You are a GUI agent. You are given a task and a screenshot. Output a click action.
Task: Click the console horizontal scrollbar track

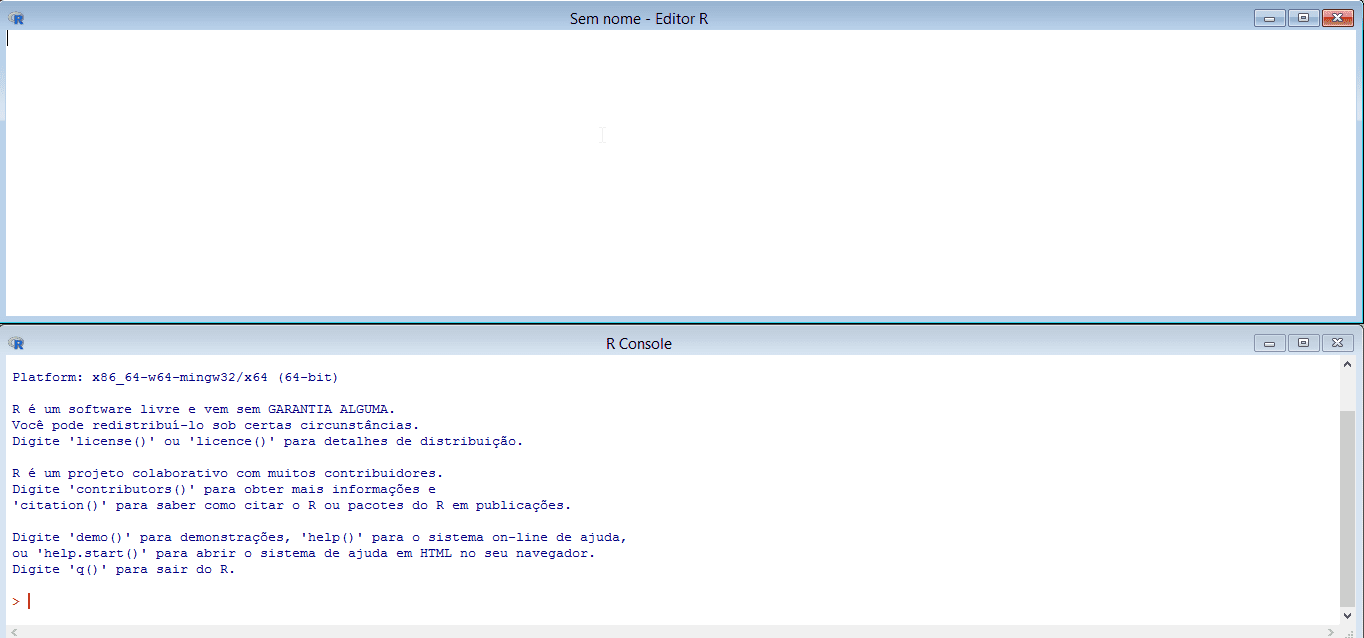670,632
